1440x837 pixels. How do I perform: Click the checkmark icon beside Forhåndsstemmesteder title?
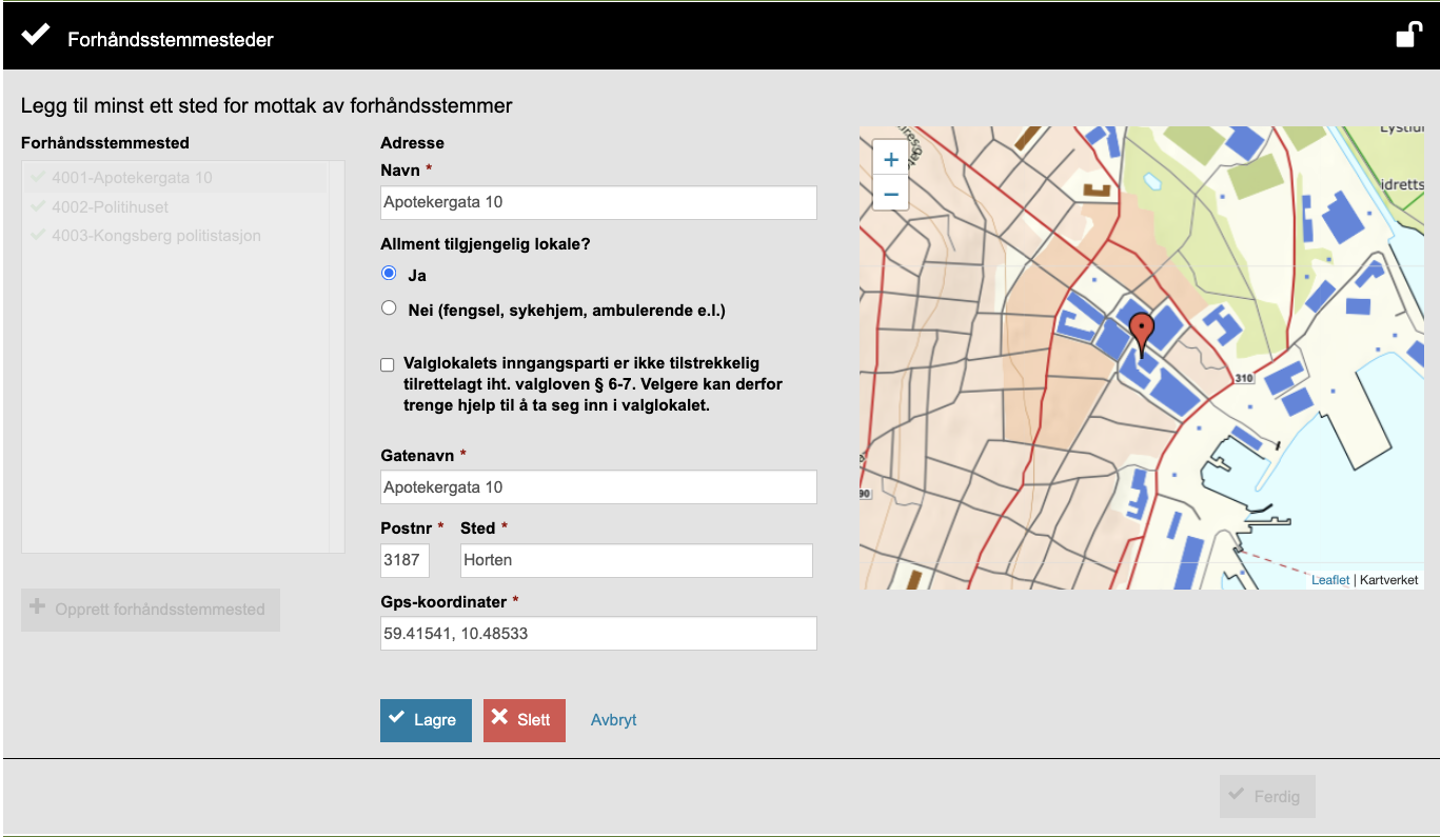[x=35, y=37]
